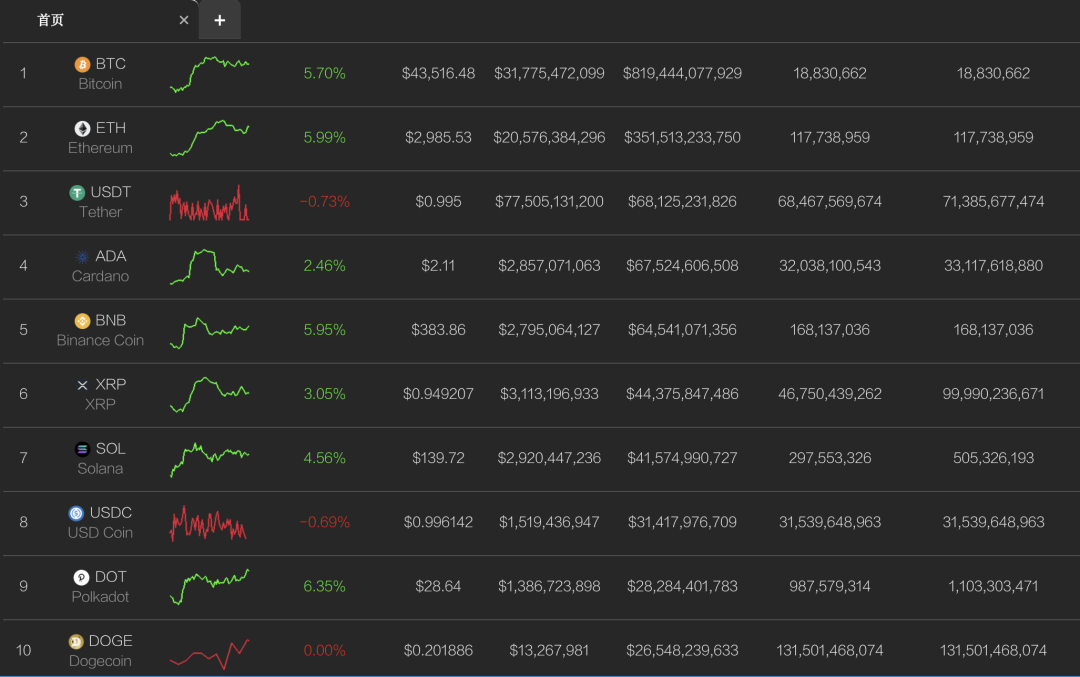Click the $0.995 Tether price

pyautogui.click(x=438, y=202)
